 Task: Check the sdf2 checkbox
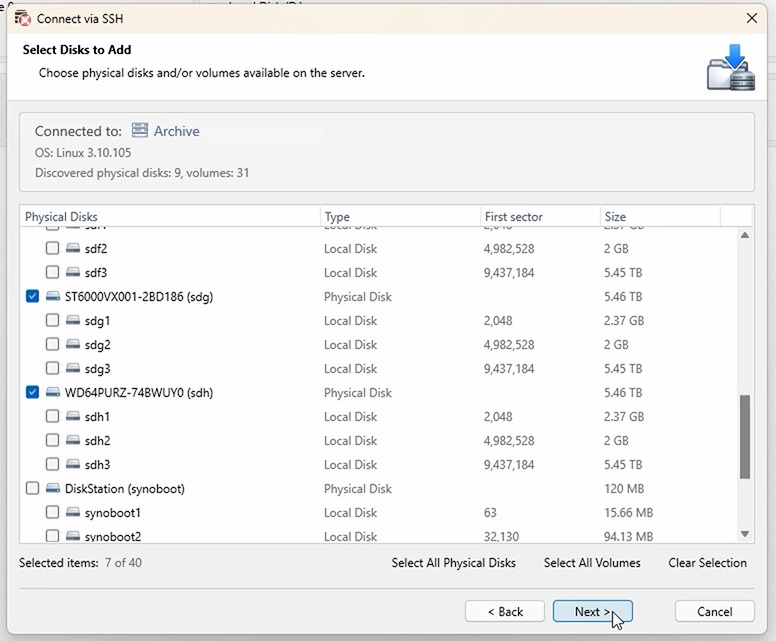(x=52, y=248)
